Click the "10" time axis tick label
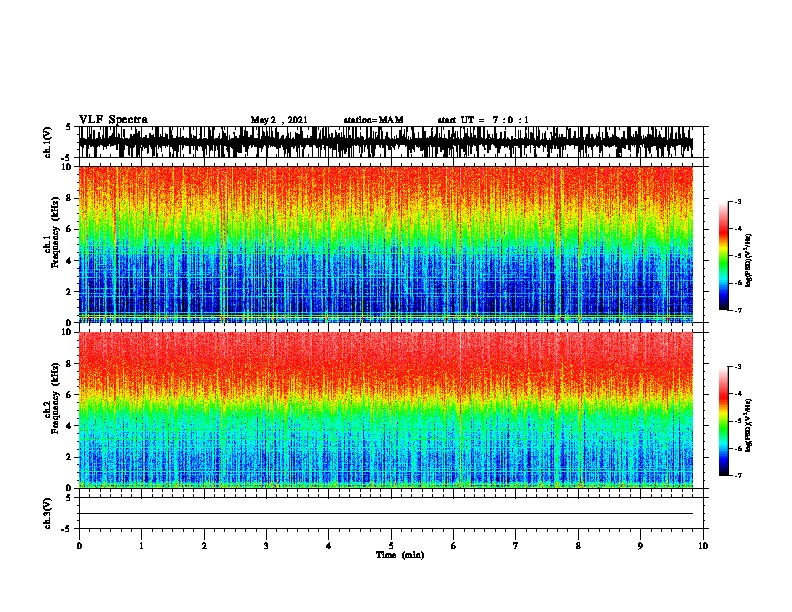792x612 pixels. pyautogui.click(x=703, y=546)
